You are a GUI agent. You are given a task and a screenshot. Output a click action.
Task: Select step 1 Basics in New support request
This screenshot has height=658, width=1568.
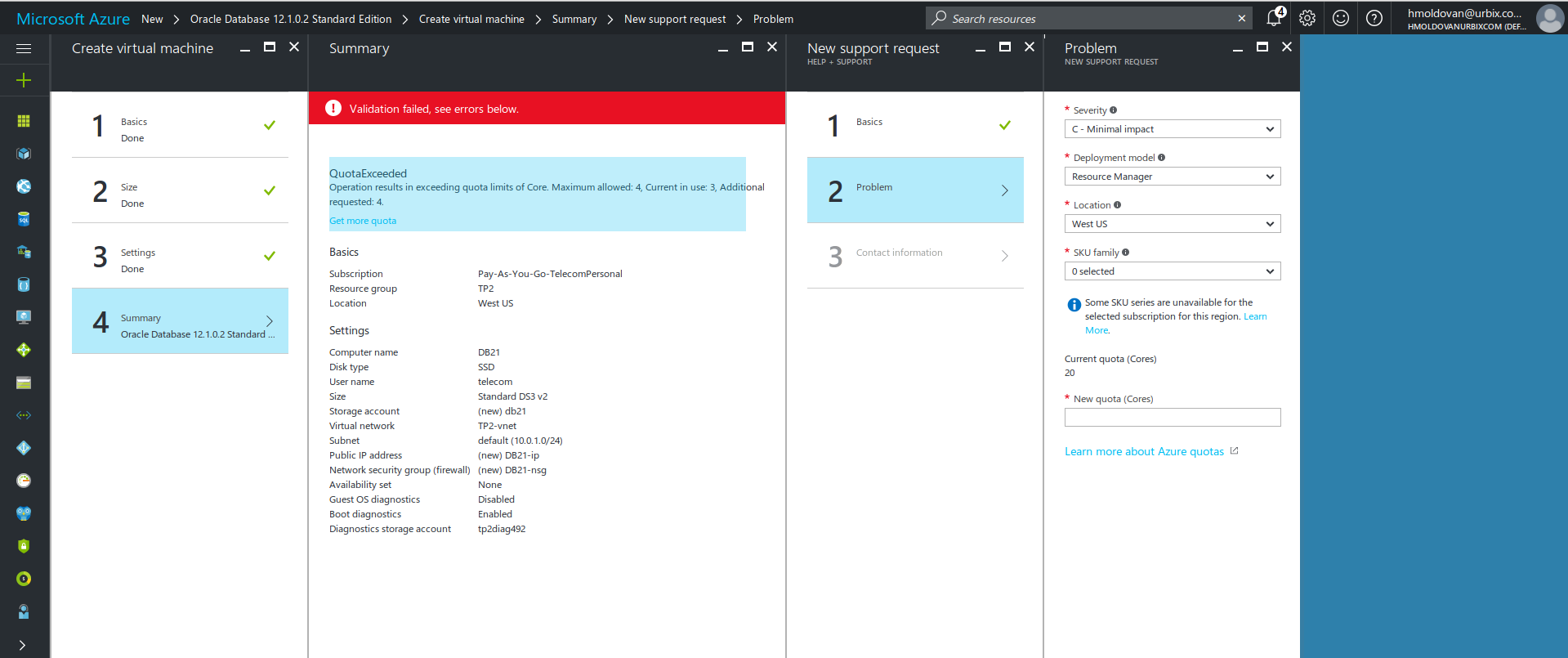(x=915, y=125)
